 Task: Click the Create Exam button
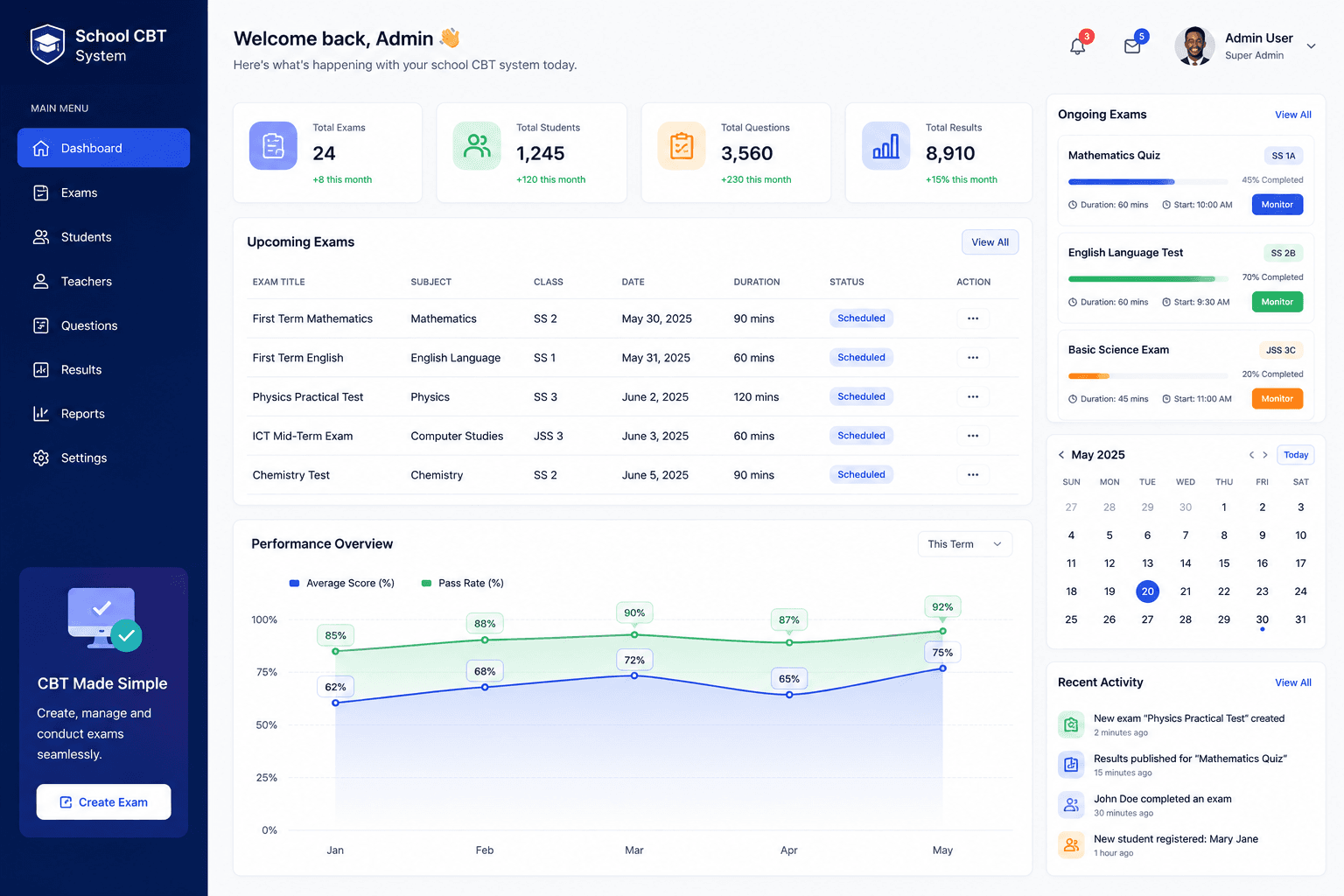103,802
